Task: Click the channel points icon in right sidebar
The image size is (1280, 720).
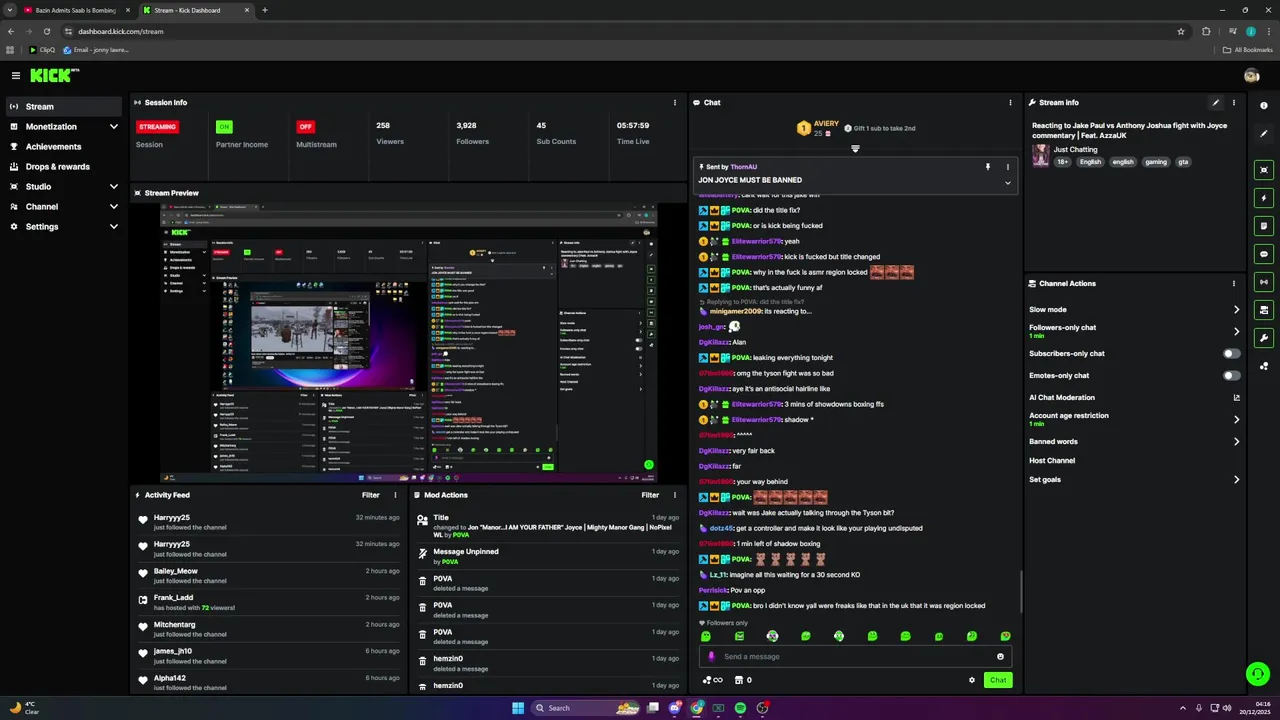Action: point(1264,366)
